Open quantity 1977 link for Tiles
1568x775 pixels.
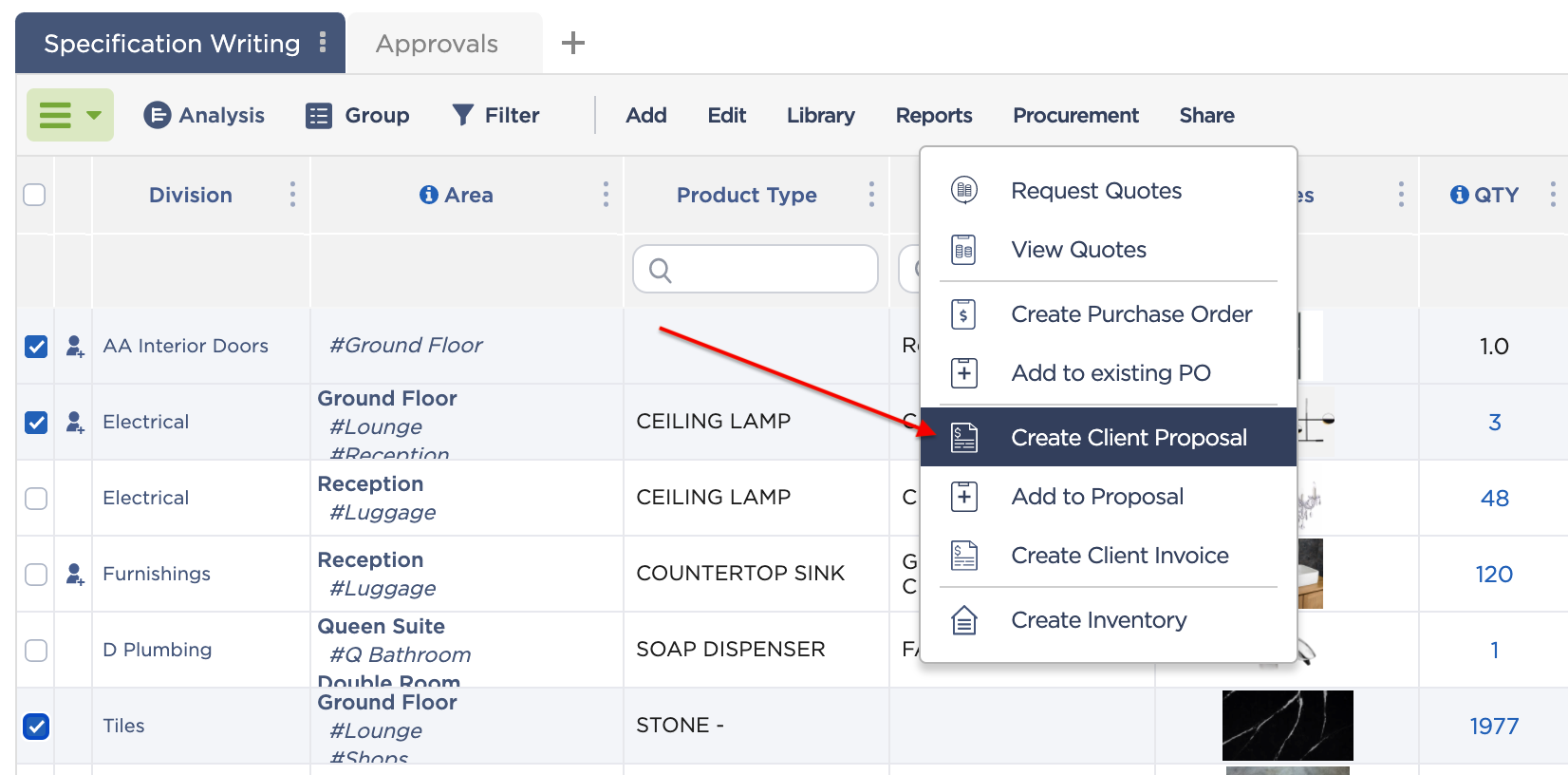[1494, 726]
